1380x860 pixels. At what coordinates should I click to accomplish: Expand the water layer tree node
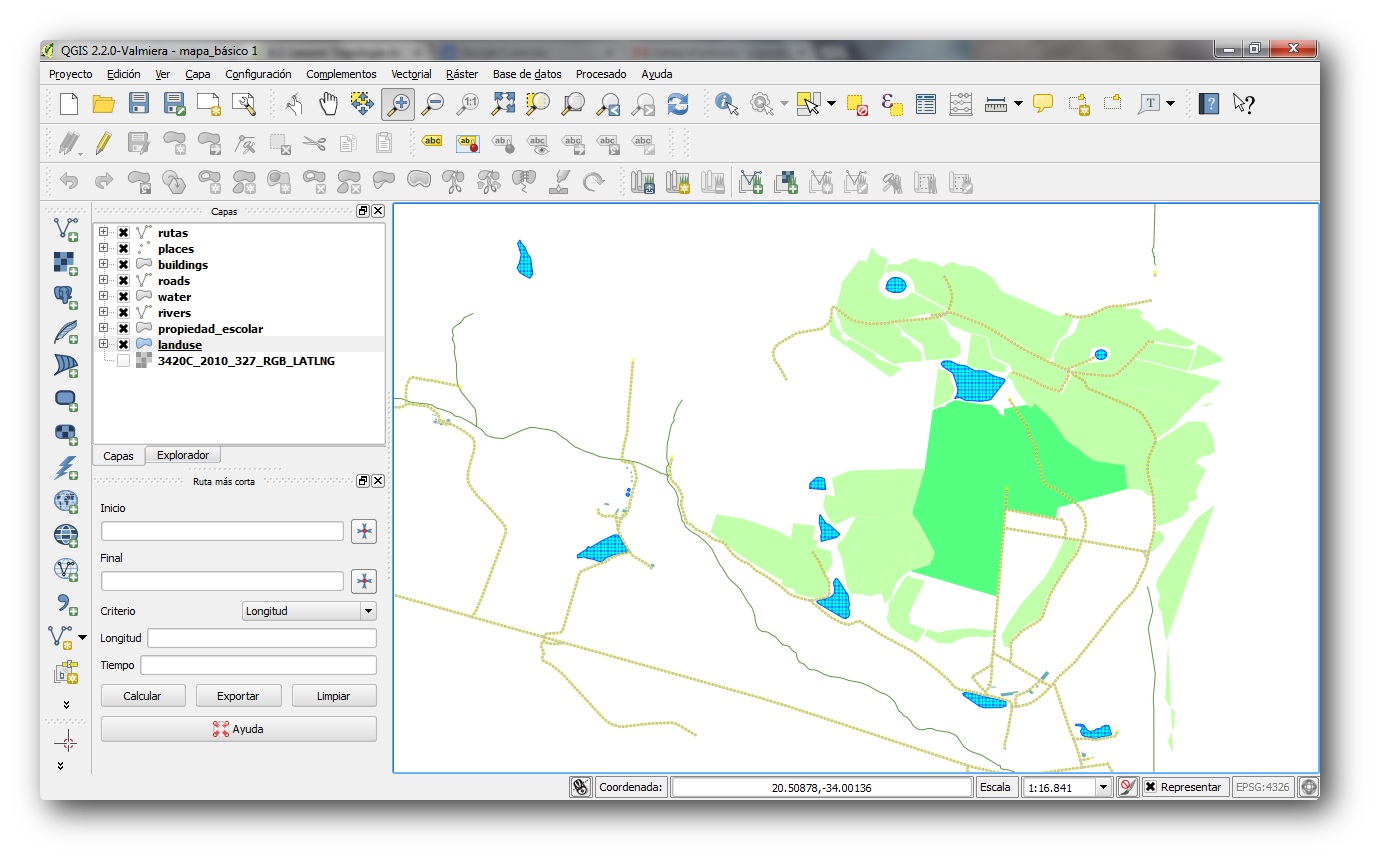coord(103,297)
